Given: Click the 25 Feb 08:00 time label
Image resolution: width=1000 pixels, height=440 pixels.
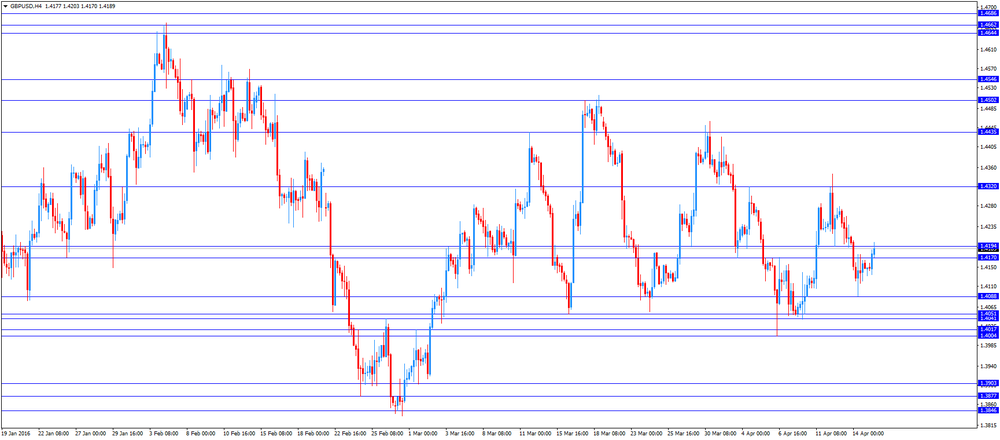Looking at the screenshot, I should point(386,433).
